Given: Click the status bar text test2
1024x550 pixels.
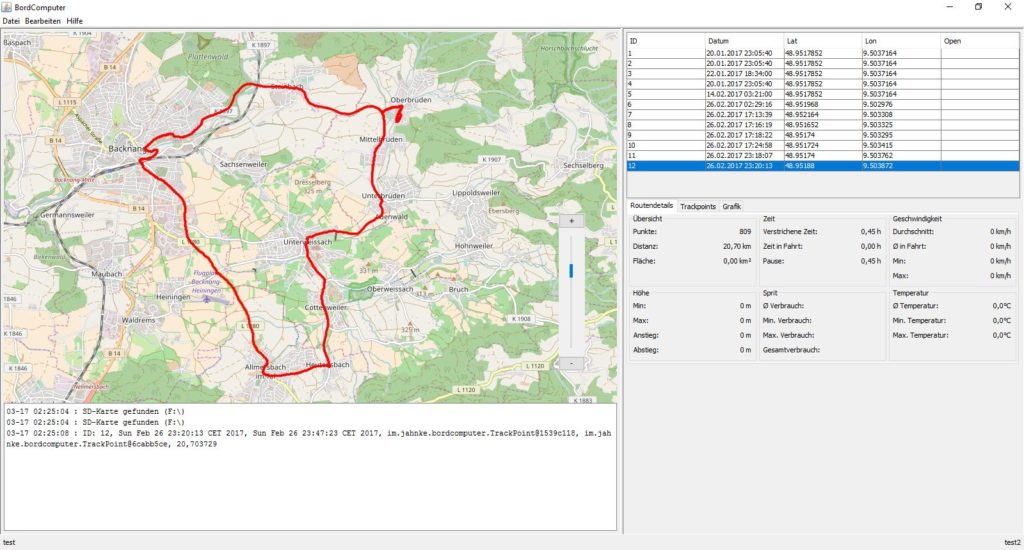Looking at the screenshot, I should tap(1012, 543).
